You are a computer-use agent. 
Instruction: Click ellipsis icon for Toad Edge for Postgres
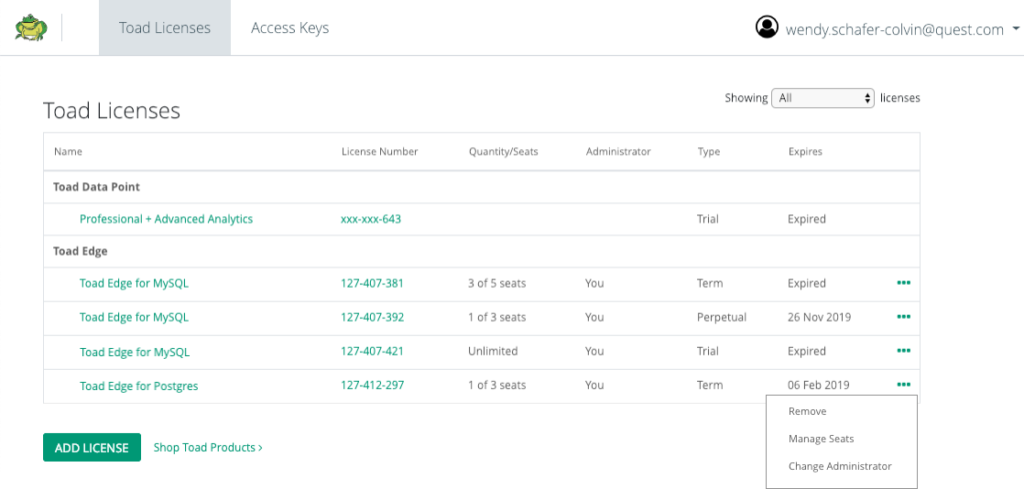pos(904,385)
